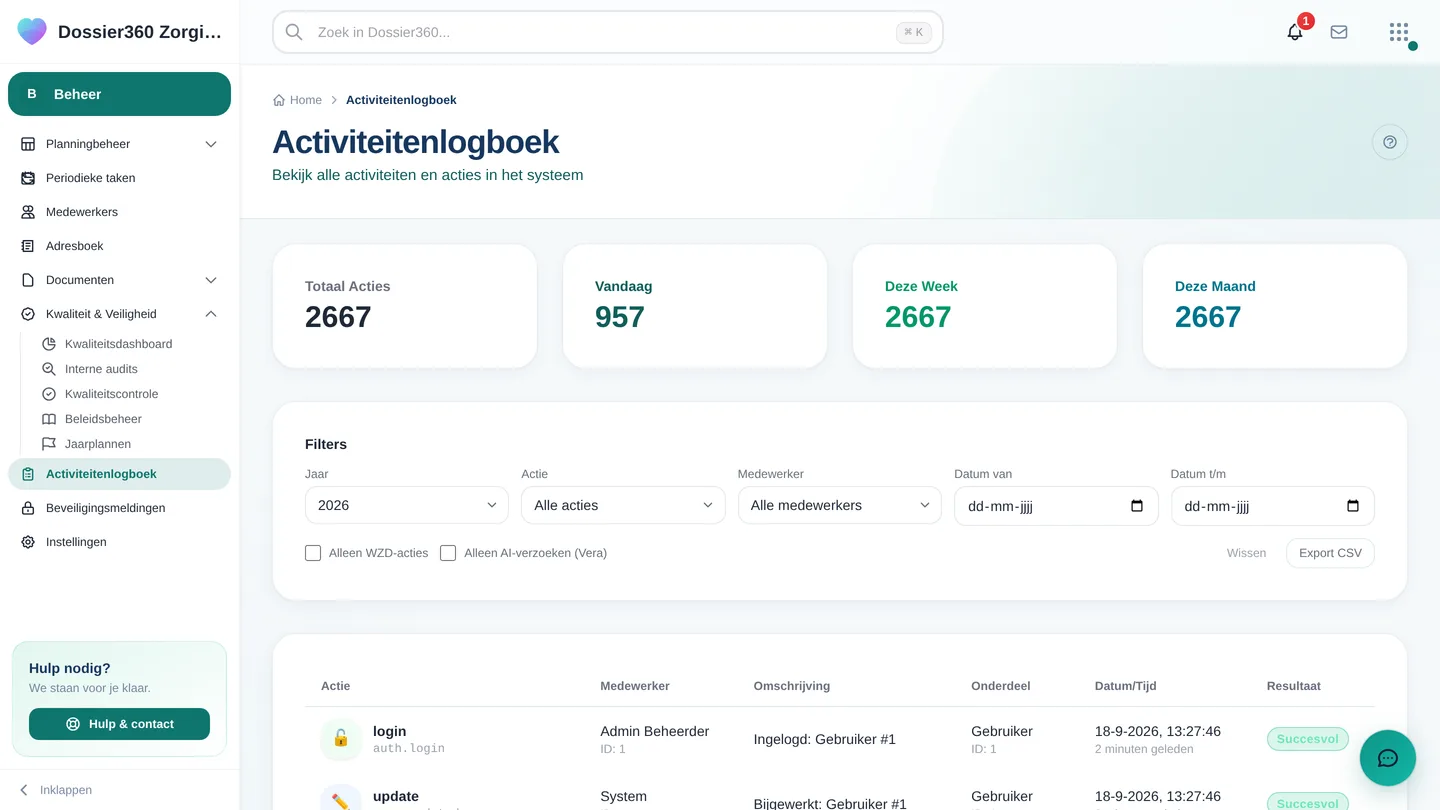Viewport: 1440px width, 810px height.
Task: Select Activiteitenlogboek in the sidebar
Action: tap(119, 474)
